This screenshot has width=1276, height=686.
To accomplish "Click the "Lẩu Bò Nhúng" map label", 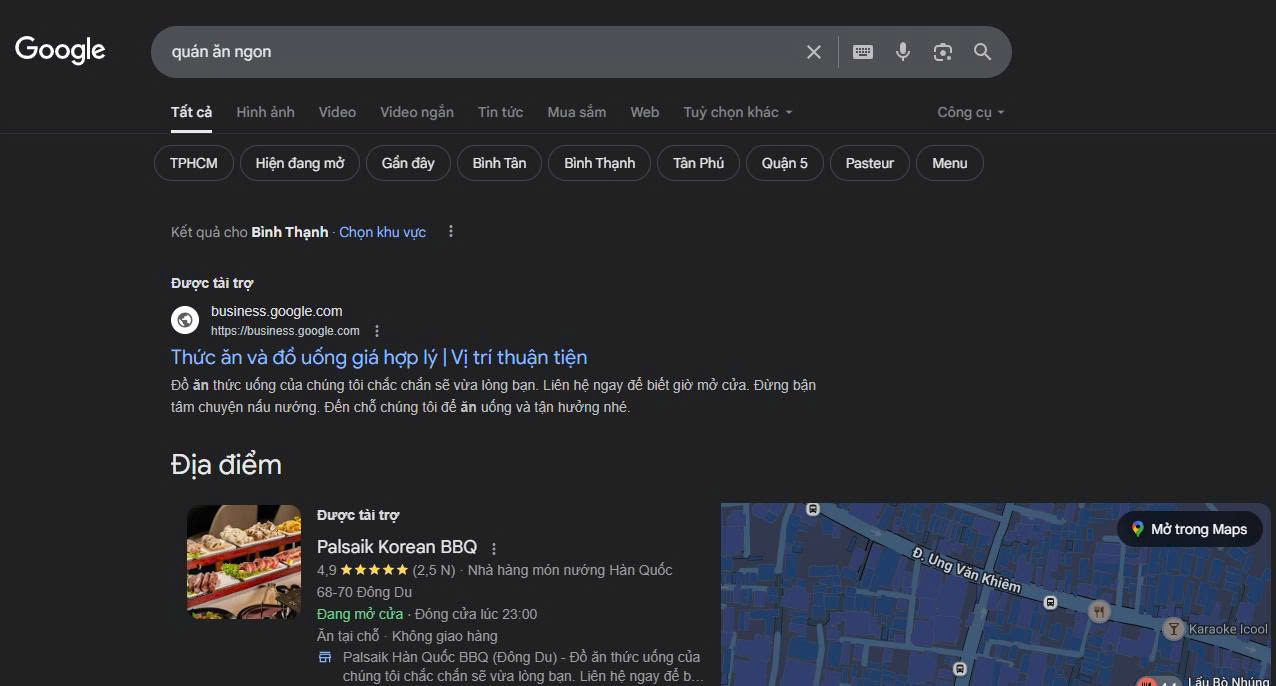I will (1229, 681).
